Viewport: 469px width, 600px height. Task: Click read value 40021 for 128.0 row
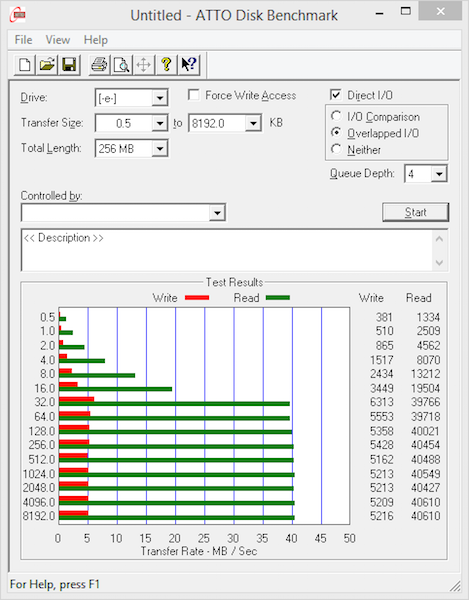(425, 431)
